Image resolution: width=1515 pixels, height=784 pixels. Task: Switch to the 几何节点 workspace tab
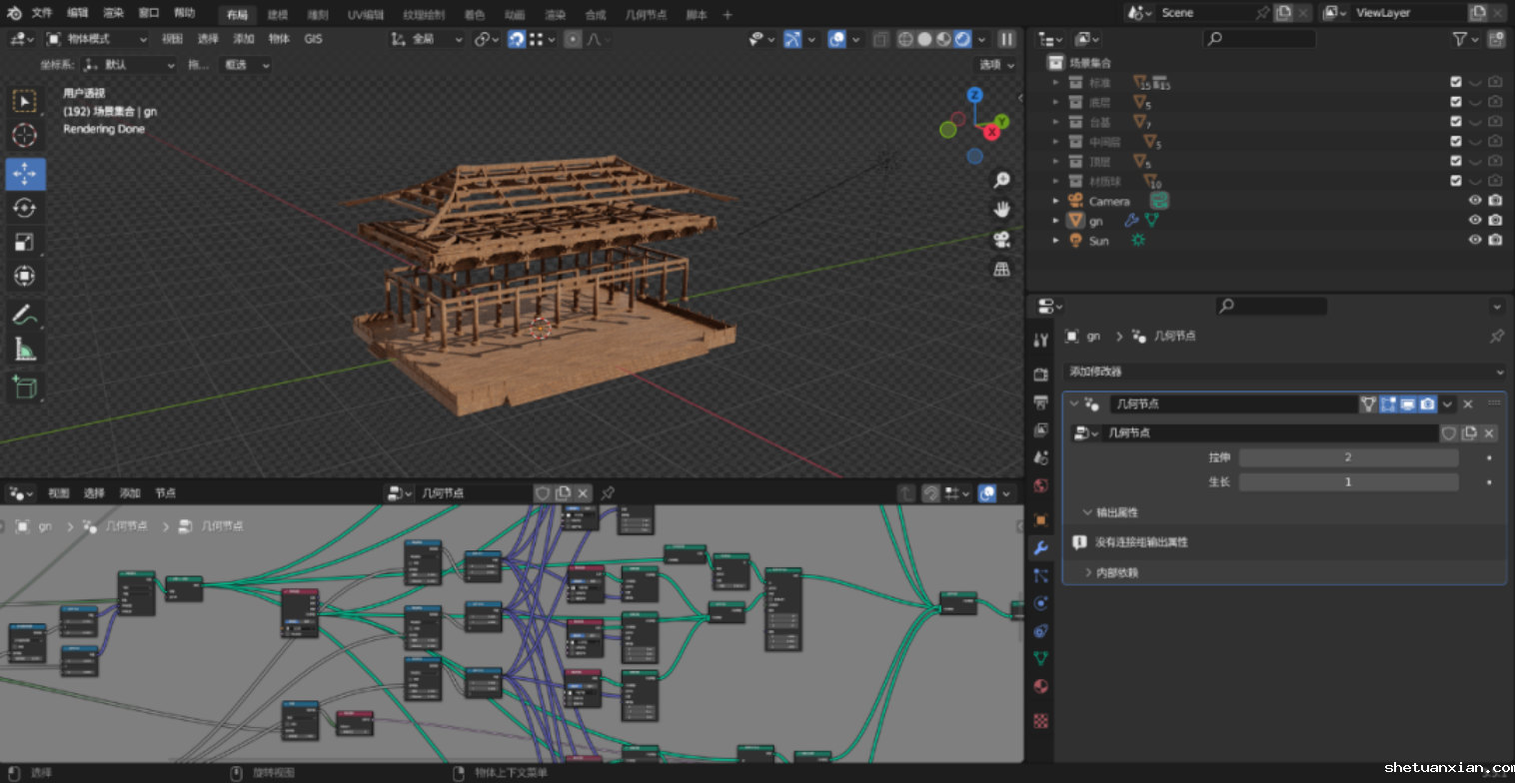pos(645,15)
